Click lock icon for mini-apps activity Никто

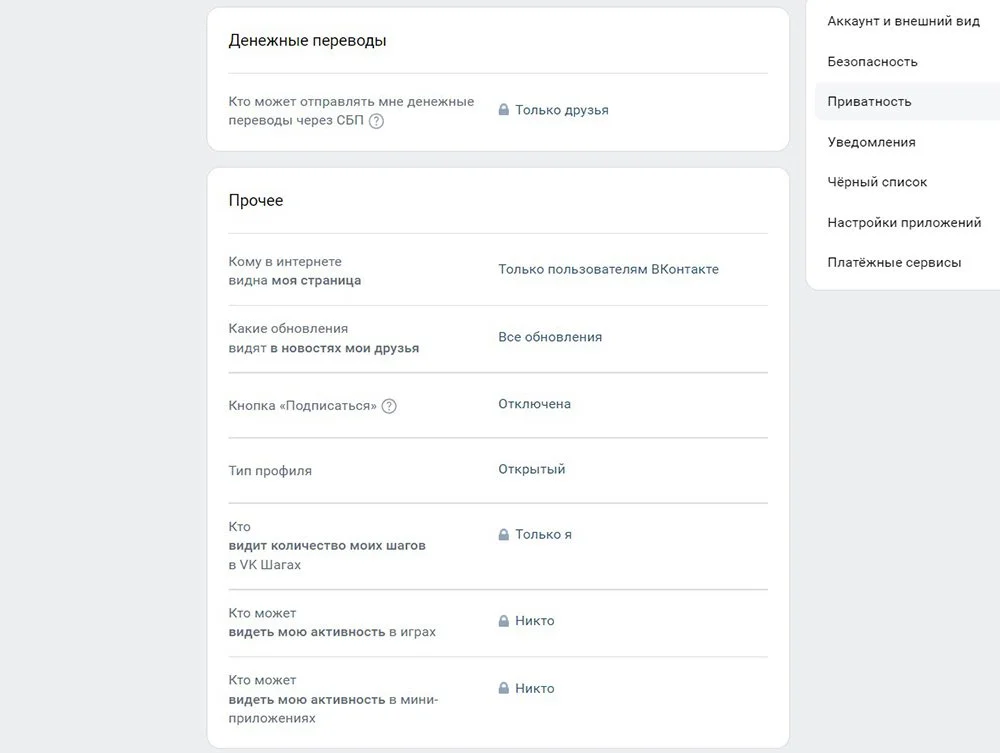[x=504, y=688]
